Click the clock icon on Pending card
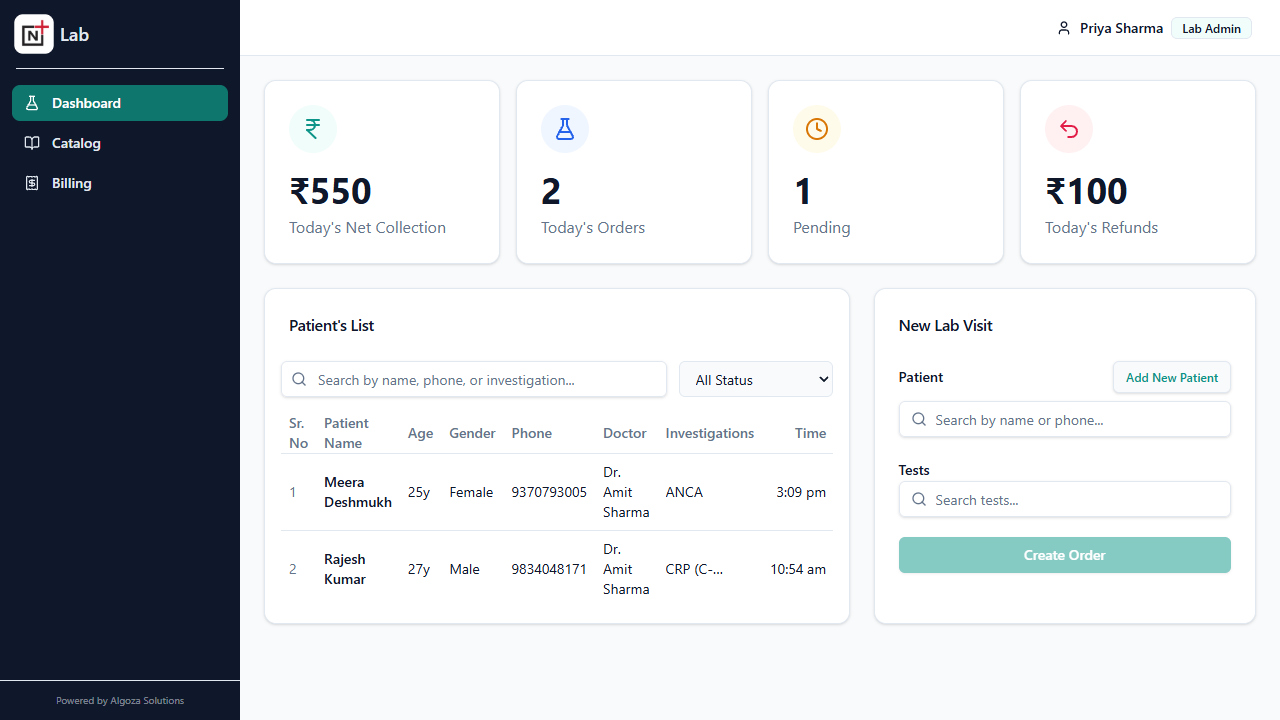Screen dimensions: 1280x720 pos(817,129)
